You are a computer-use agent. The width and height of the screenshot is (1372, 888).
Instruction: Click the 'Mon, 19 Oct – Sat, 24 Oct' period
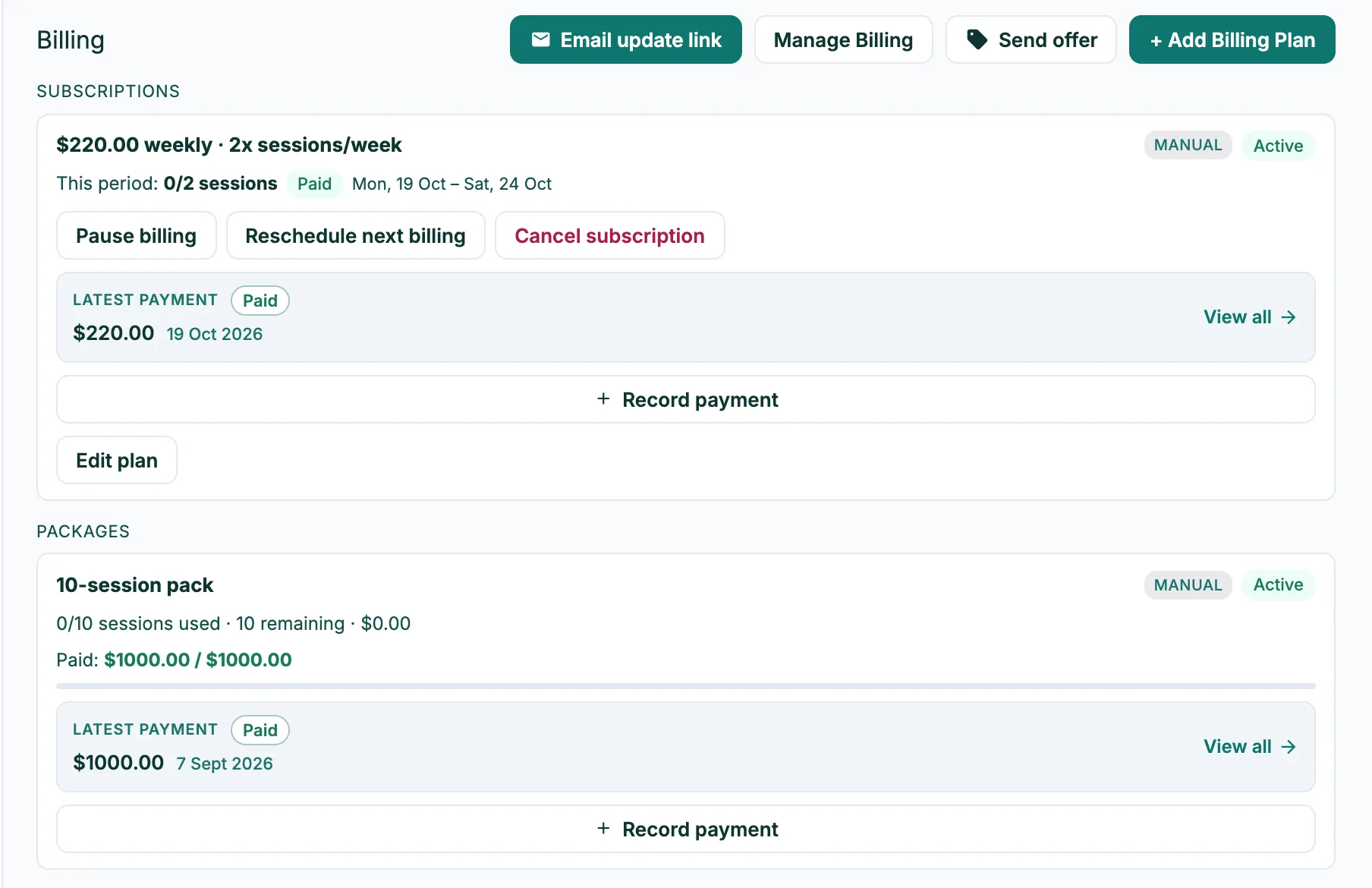pyautogui.click(x=452, y=184)
